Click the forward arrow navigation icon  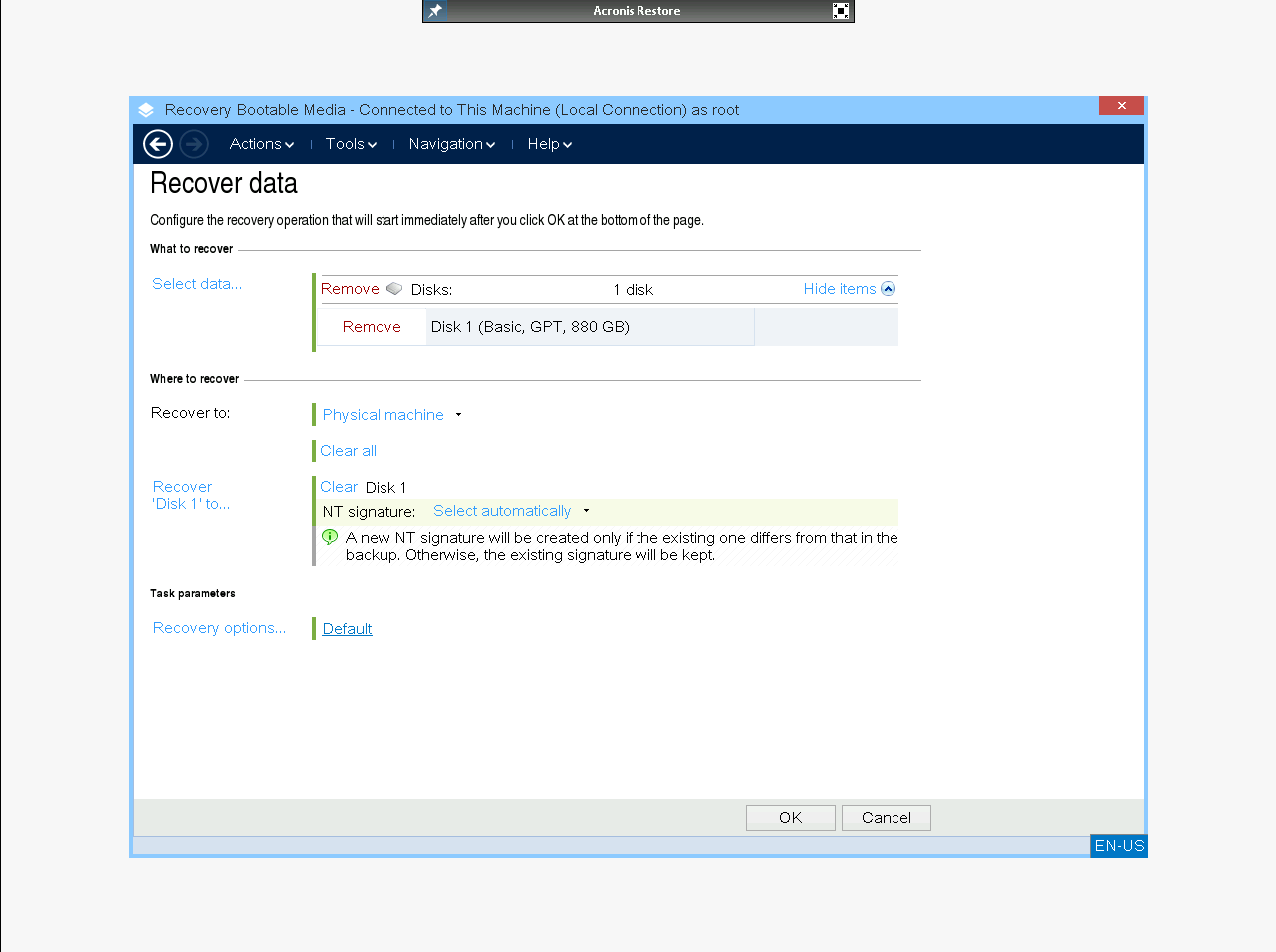click(x=194, y=144)
